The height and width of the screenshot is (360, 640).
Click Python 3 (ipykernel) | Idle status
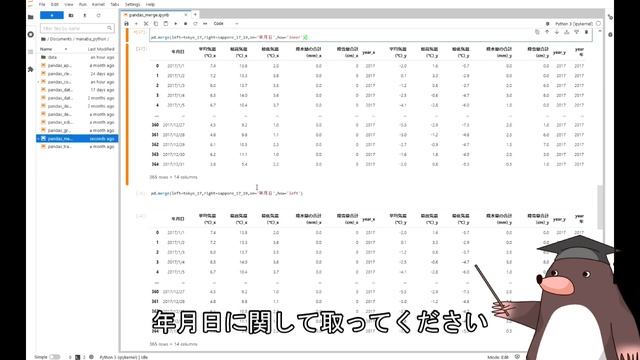coord(124,357)
